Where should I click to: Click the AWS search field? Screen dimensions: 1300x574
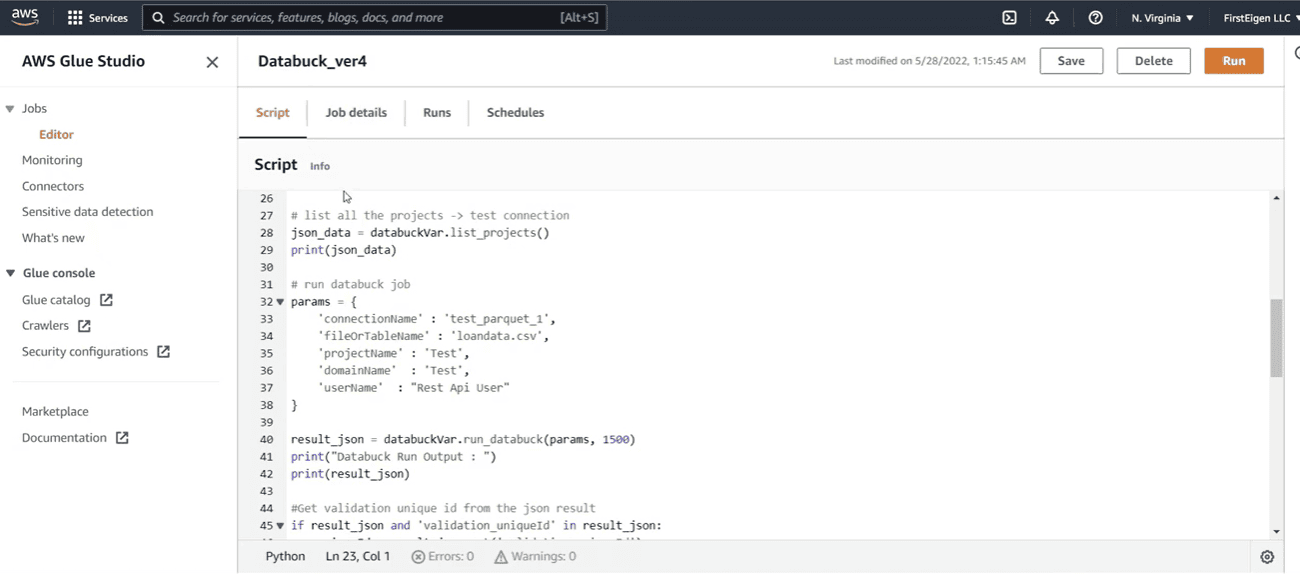(x=375, y=18)
